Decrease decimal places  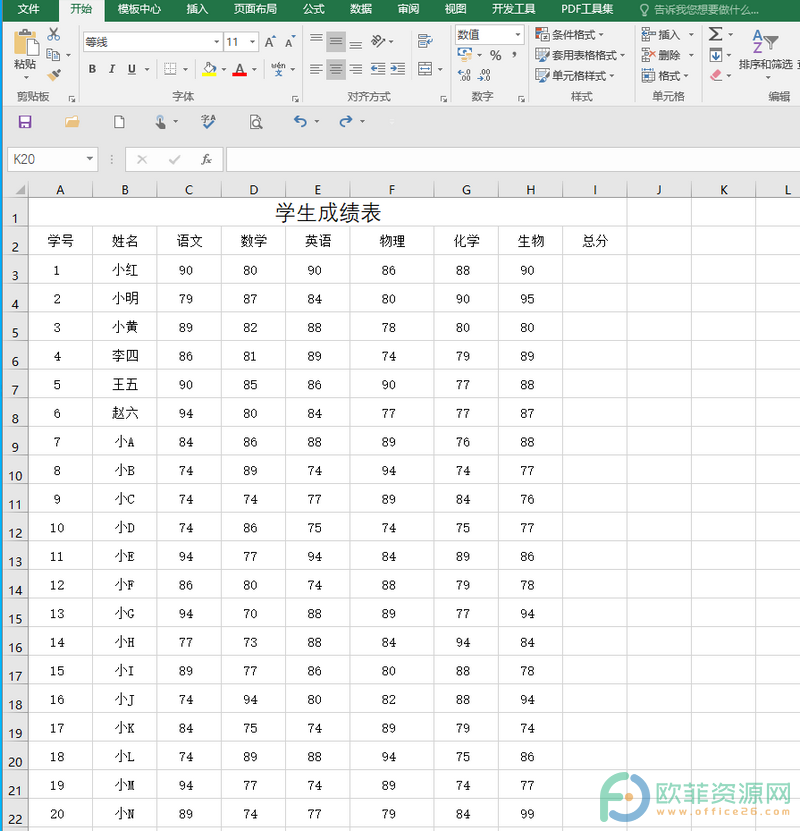[484, 75]
